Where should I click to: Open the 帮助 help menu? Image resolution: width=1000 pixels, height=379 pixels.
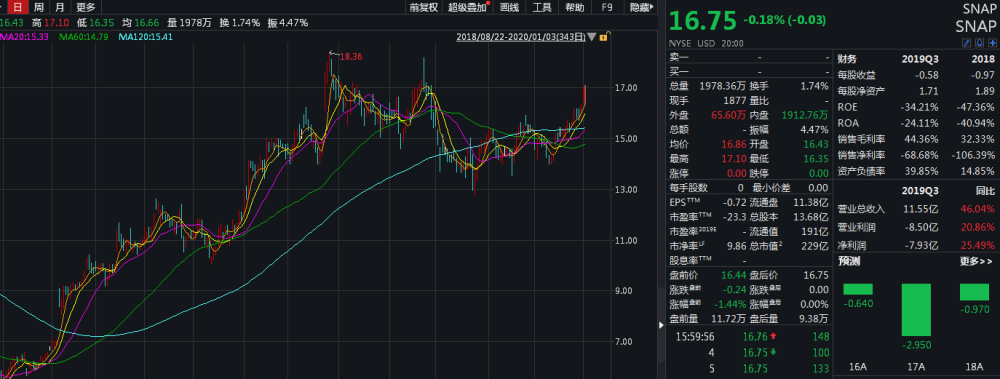click(575, 7)
